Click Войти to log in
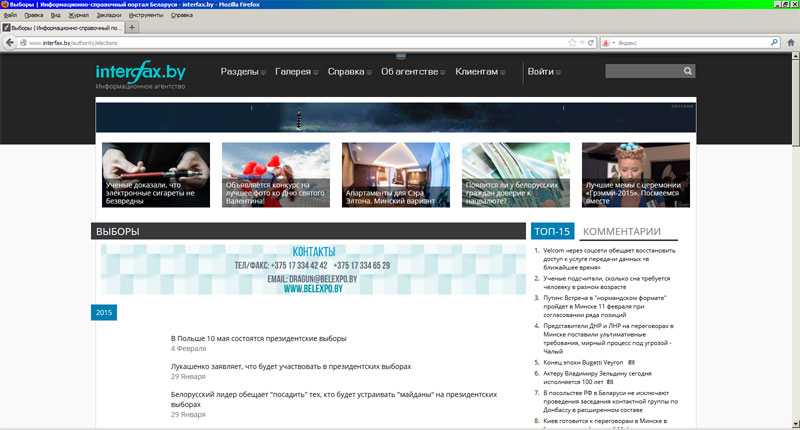800x430 pixels. (x=545, y=72)
